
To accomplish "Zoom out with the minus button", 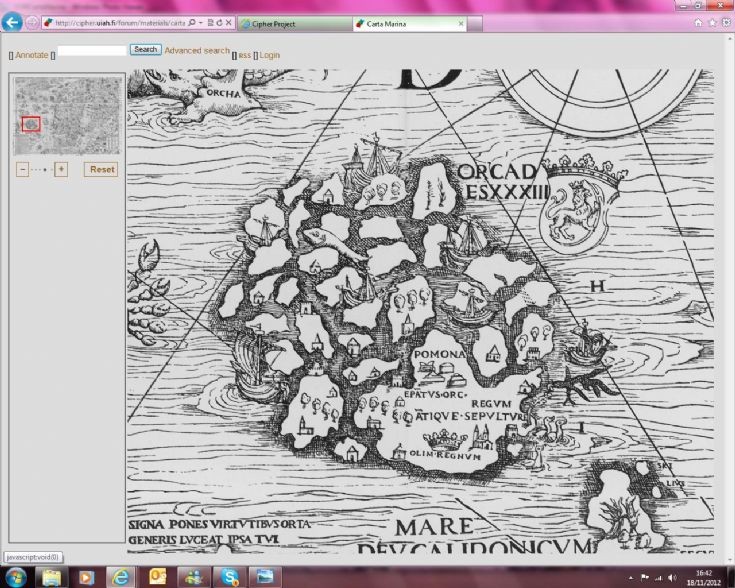I will tap(22, 169).
